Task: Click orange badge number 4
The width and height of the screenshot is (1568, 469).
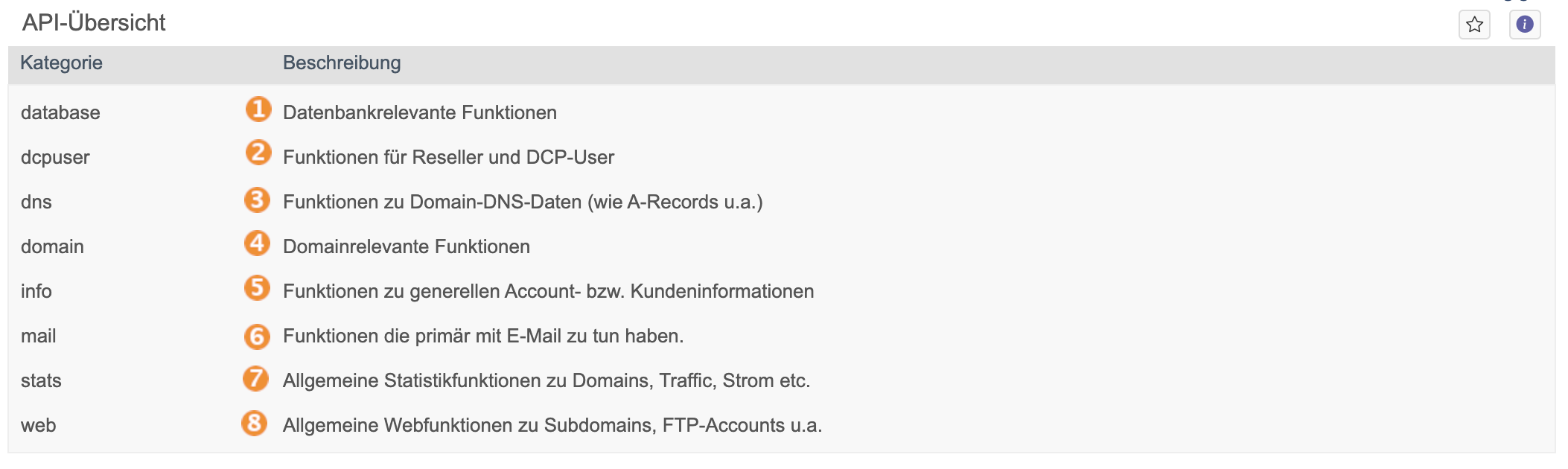Action: (x=258, y=243)
